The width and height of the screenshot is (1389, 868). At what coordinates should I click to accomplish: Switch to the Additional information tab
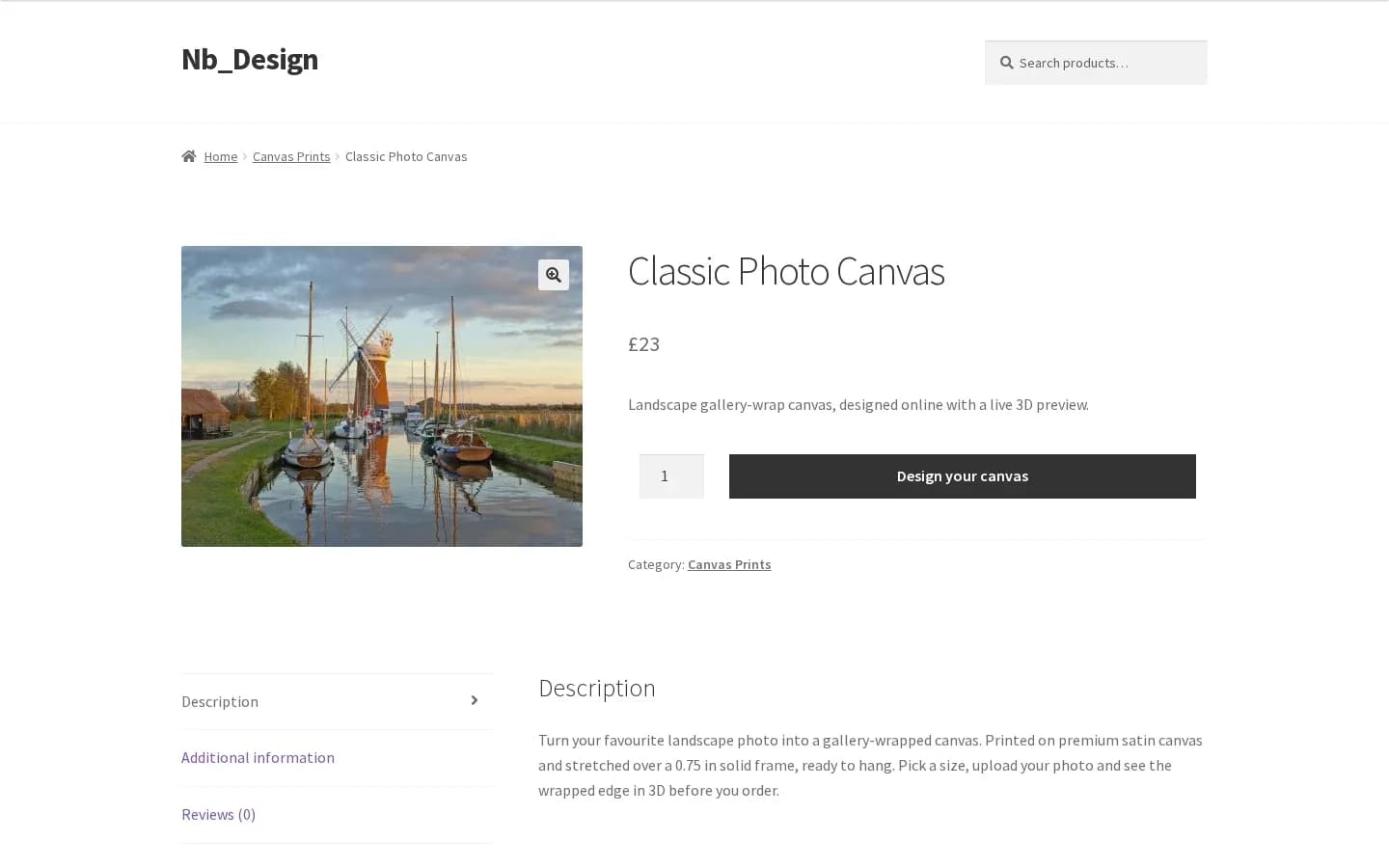(338, 758)
